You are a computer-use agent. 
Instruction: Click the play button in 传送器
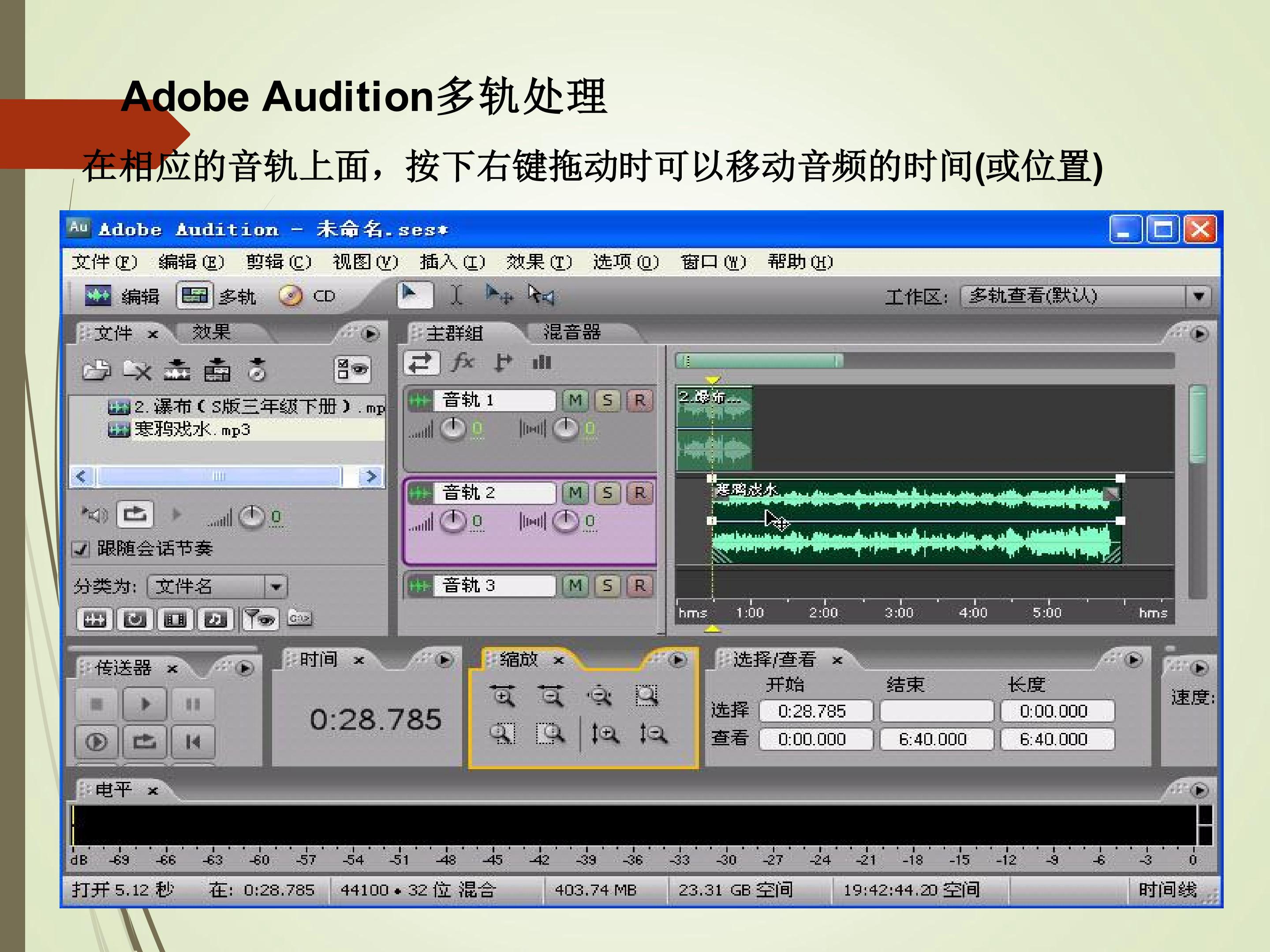145,703
